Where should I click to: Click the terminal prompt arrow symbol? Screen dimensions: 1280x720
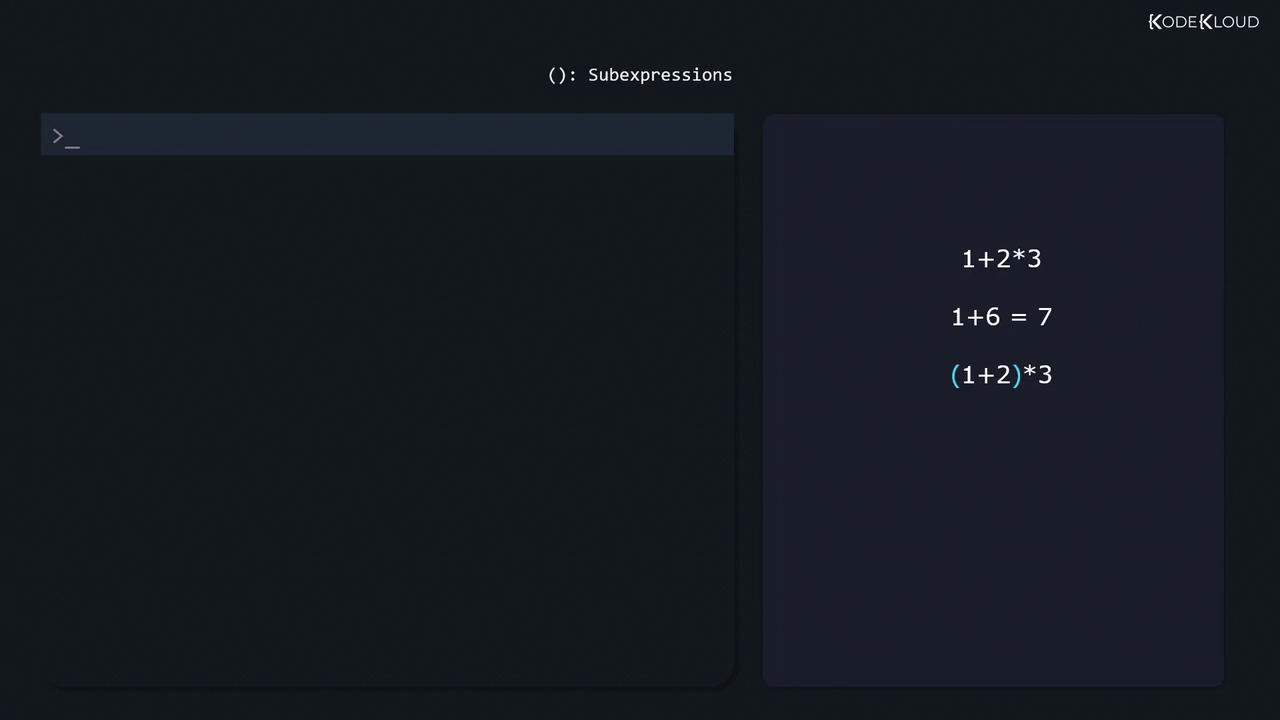(57, 136)
